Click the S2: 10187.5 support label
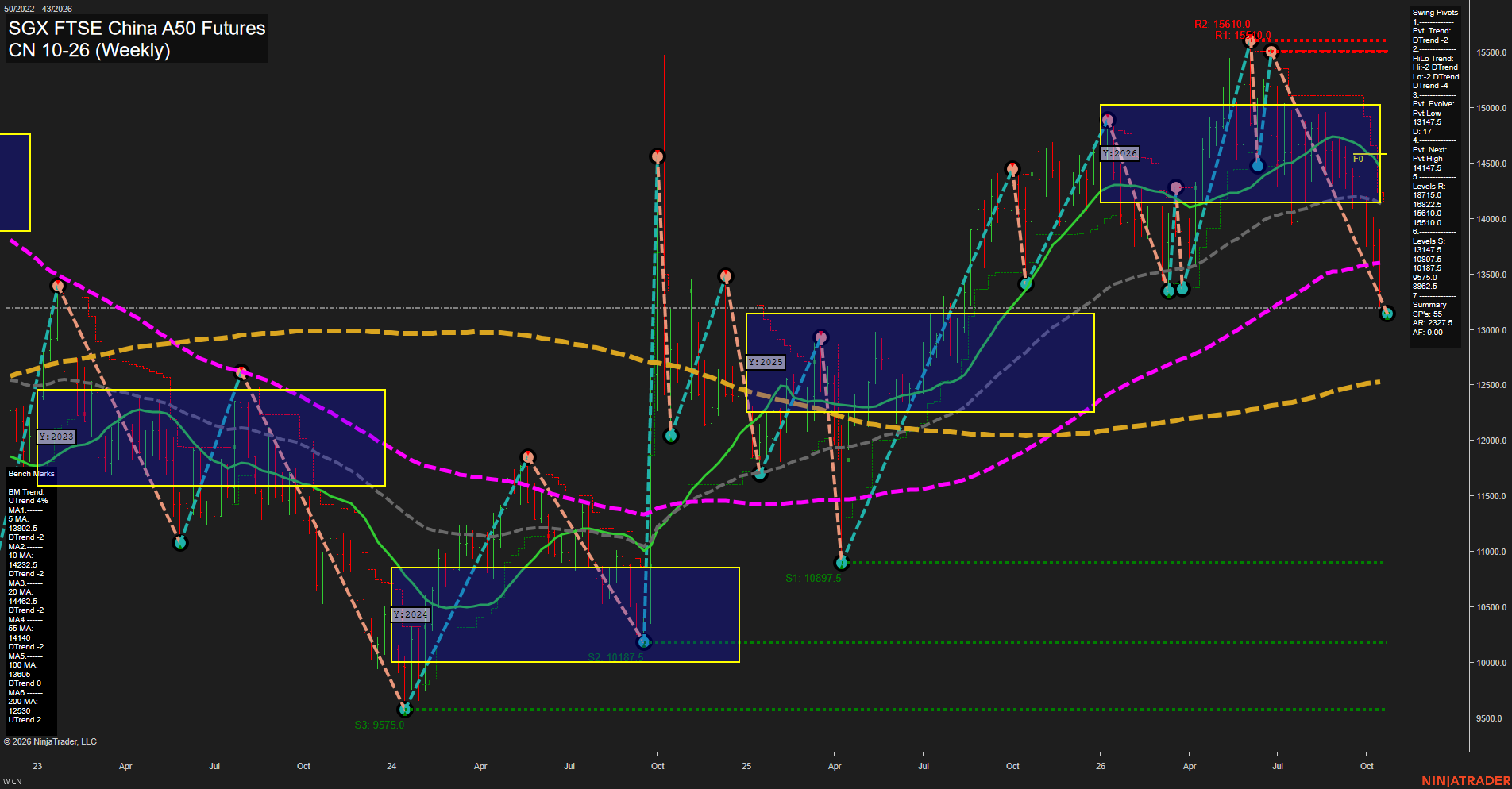Image resolution: width=1512 pixels, height=789 pixels. coord(616,657)
